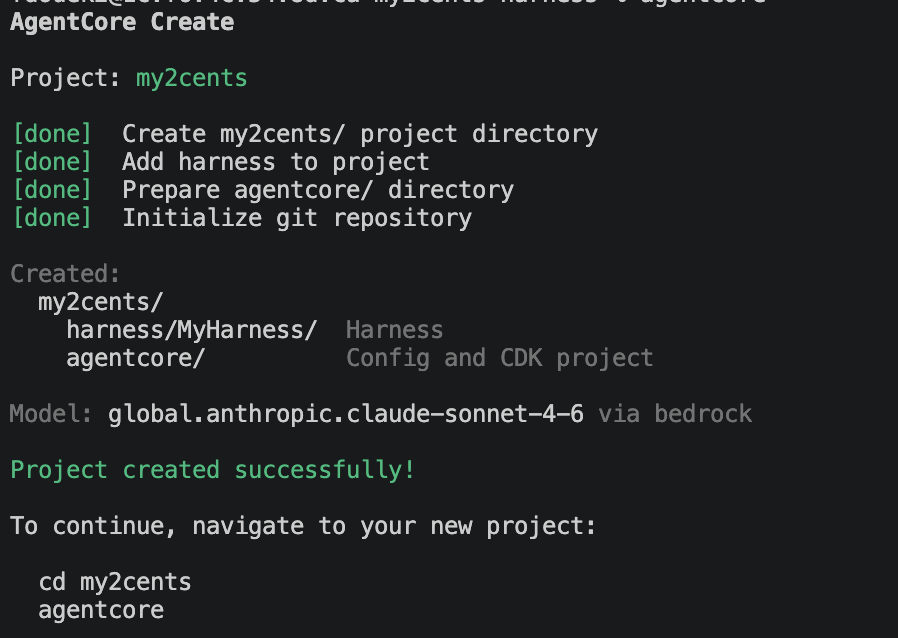Click the gray 'Model:' label
Viewport: 898px width, 638px height.
click(x=51, y=414)
